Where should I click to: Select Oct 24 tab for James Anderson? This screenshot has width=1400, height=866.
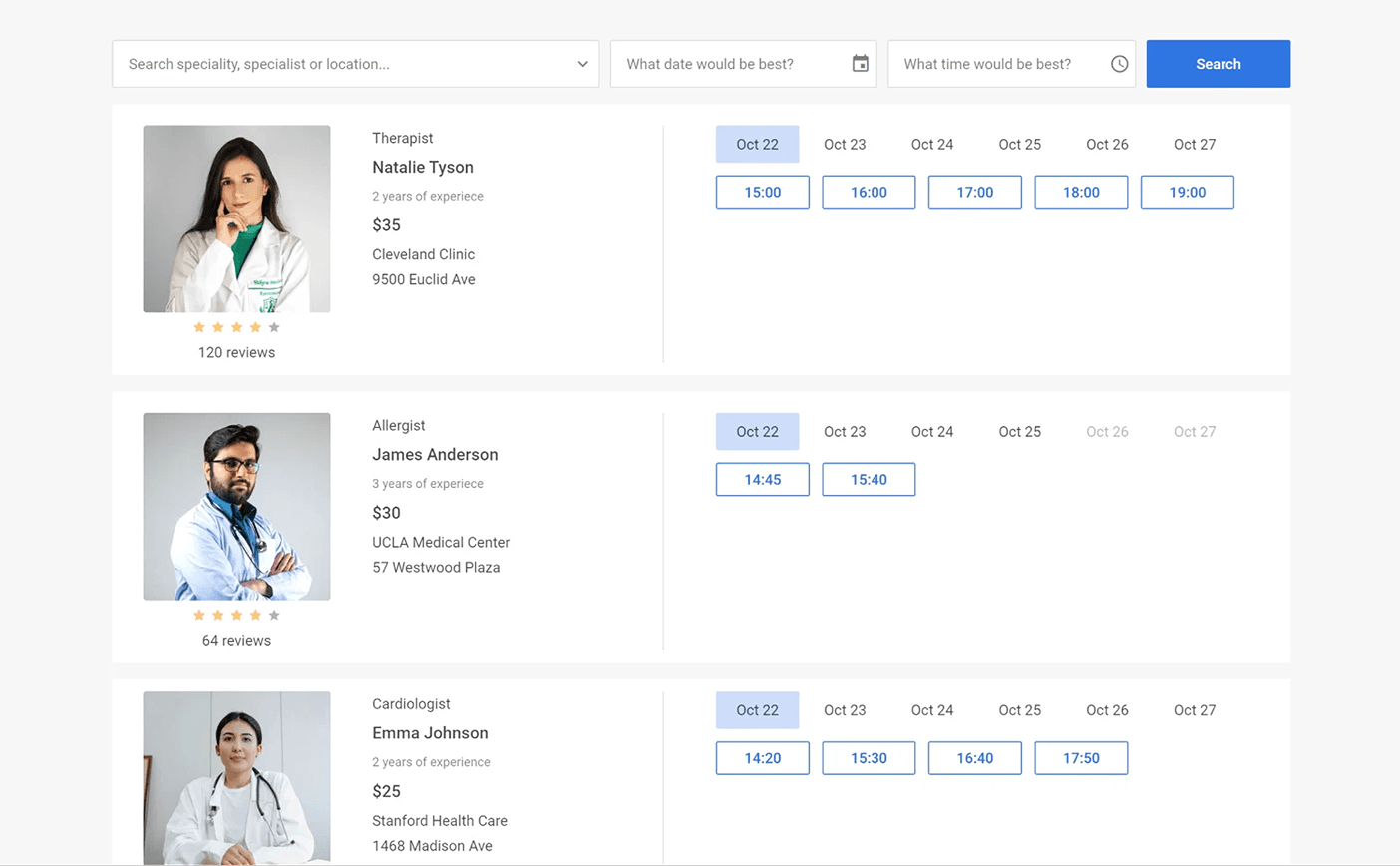click(x=932, y=431)
